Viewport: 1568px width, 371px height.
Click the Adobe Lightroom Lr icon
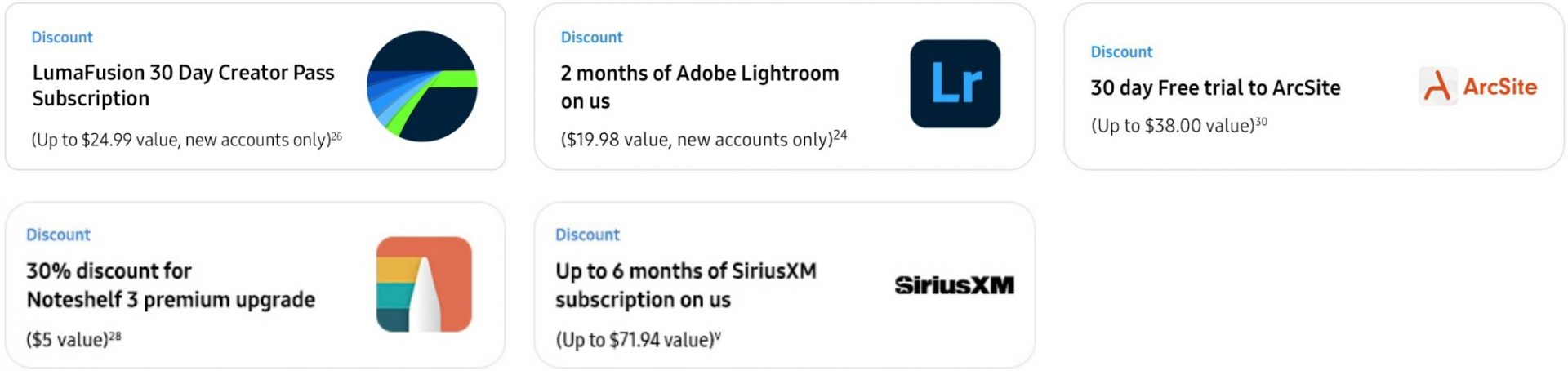[x=955, y=84]
